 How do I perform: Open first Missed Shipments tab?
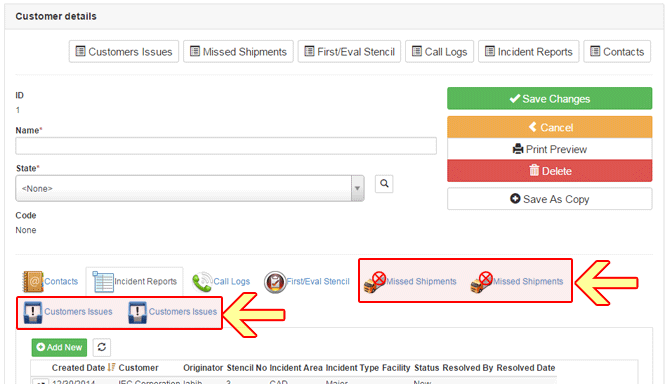410,281
